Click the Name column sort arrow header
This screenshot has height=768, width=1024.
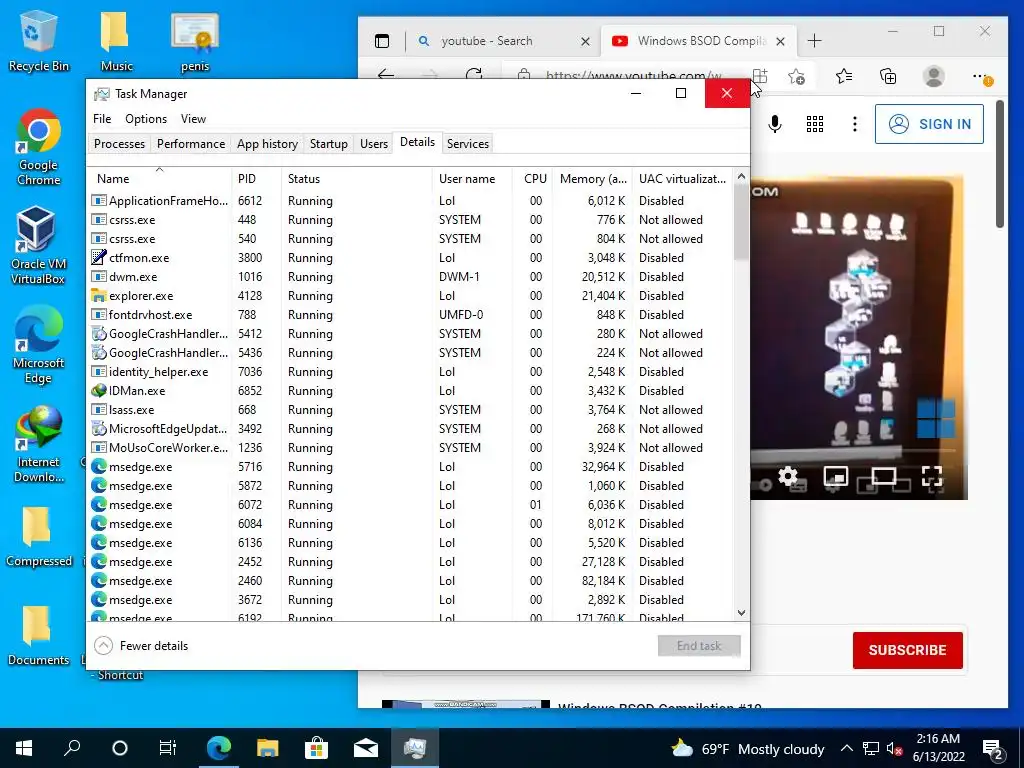159,178
